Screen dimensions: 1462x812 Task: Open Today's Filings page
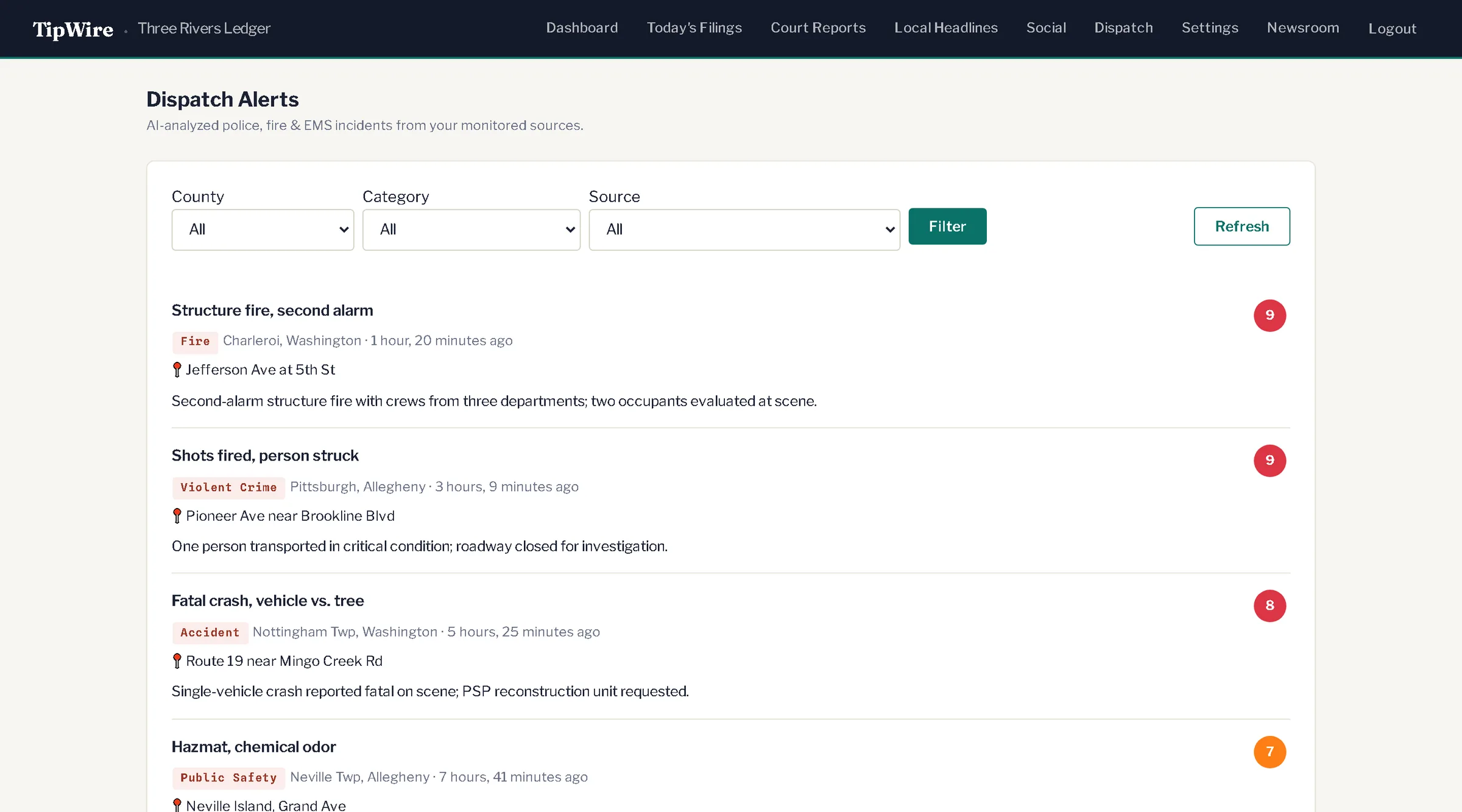point(694,28)
